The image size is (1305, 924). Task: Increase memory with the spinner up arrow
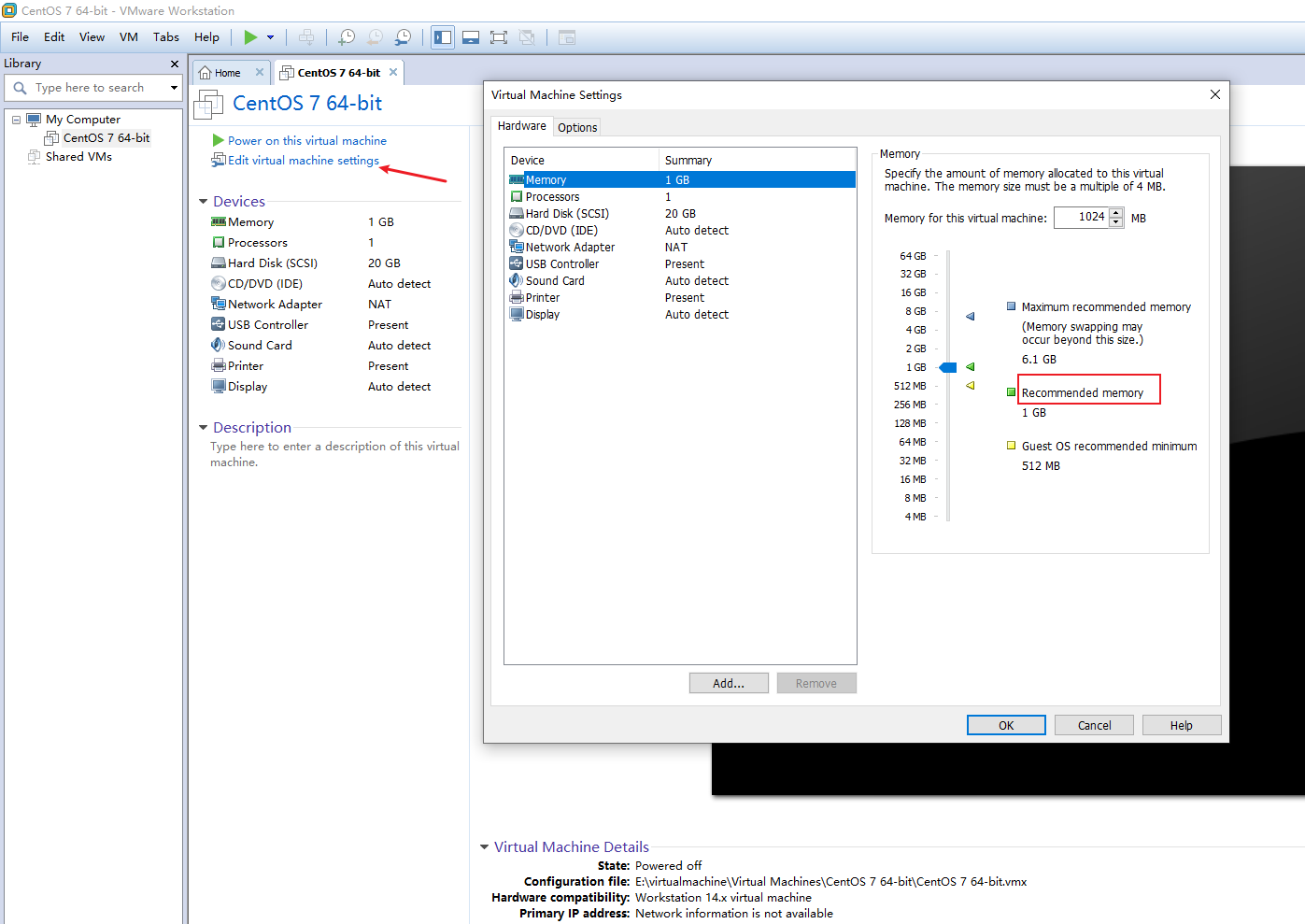1116,213
